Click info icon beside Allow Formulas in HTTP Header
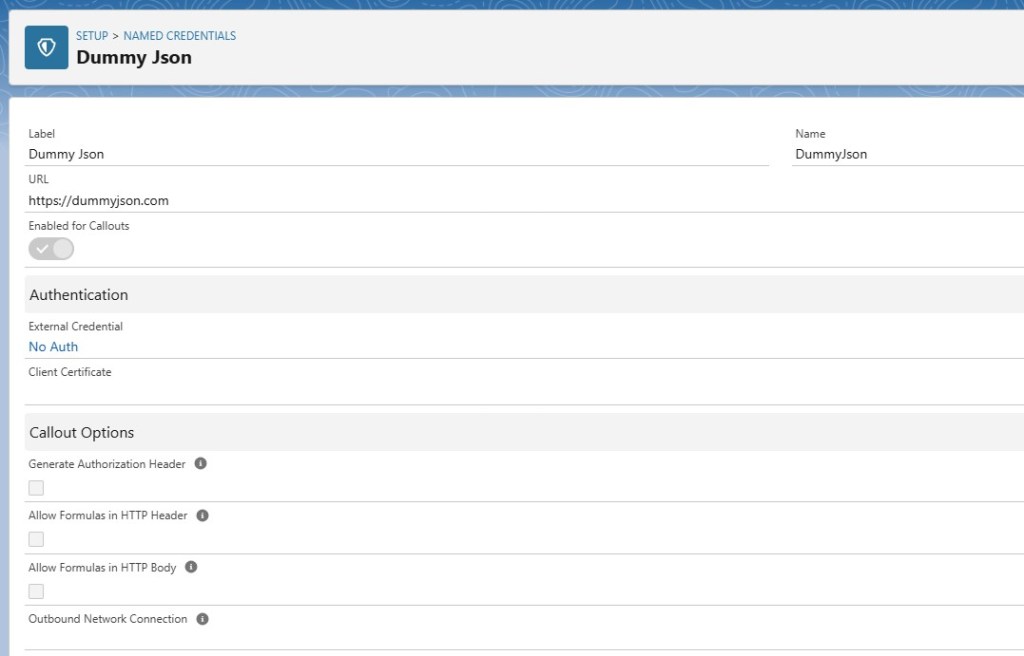This screenshot has height=656, width=1024. (202, 516)
